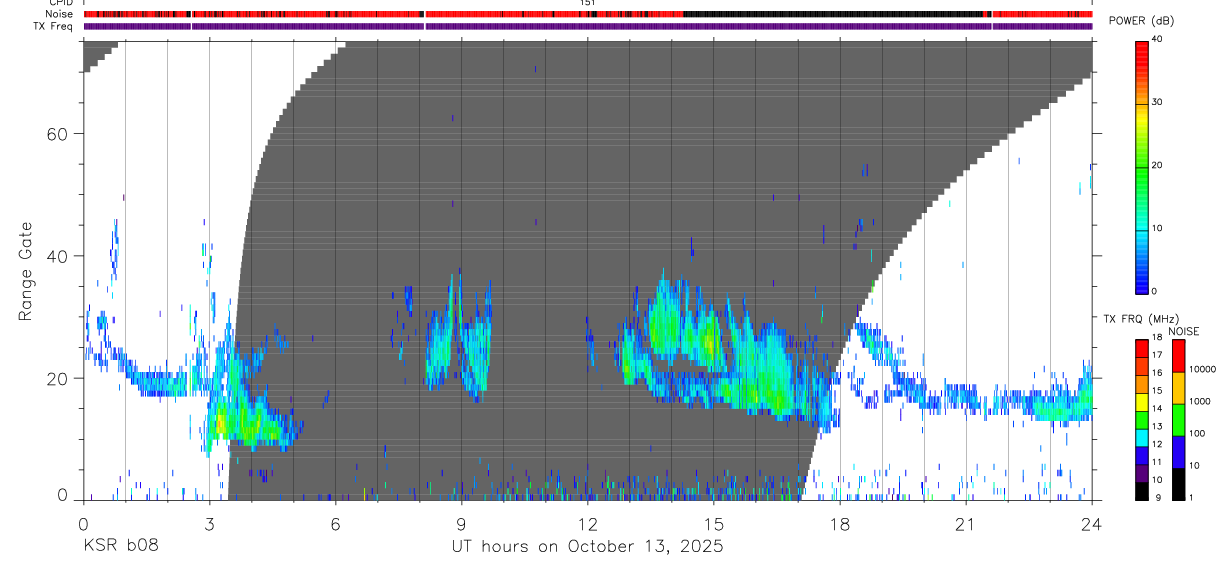This screenshot has height=567, width=1228.
Task: Click the orange 1000 noise legend swatch
Action: pyautogui.click(x=1178, y=388)
